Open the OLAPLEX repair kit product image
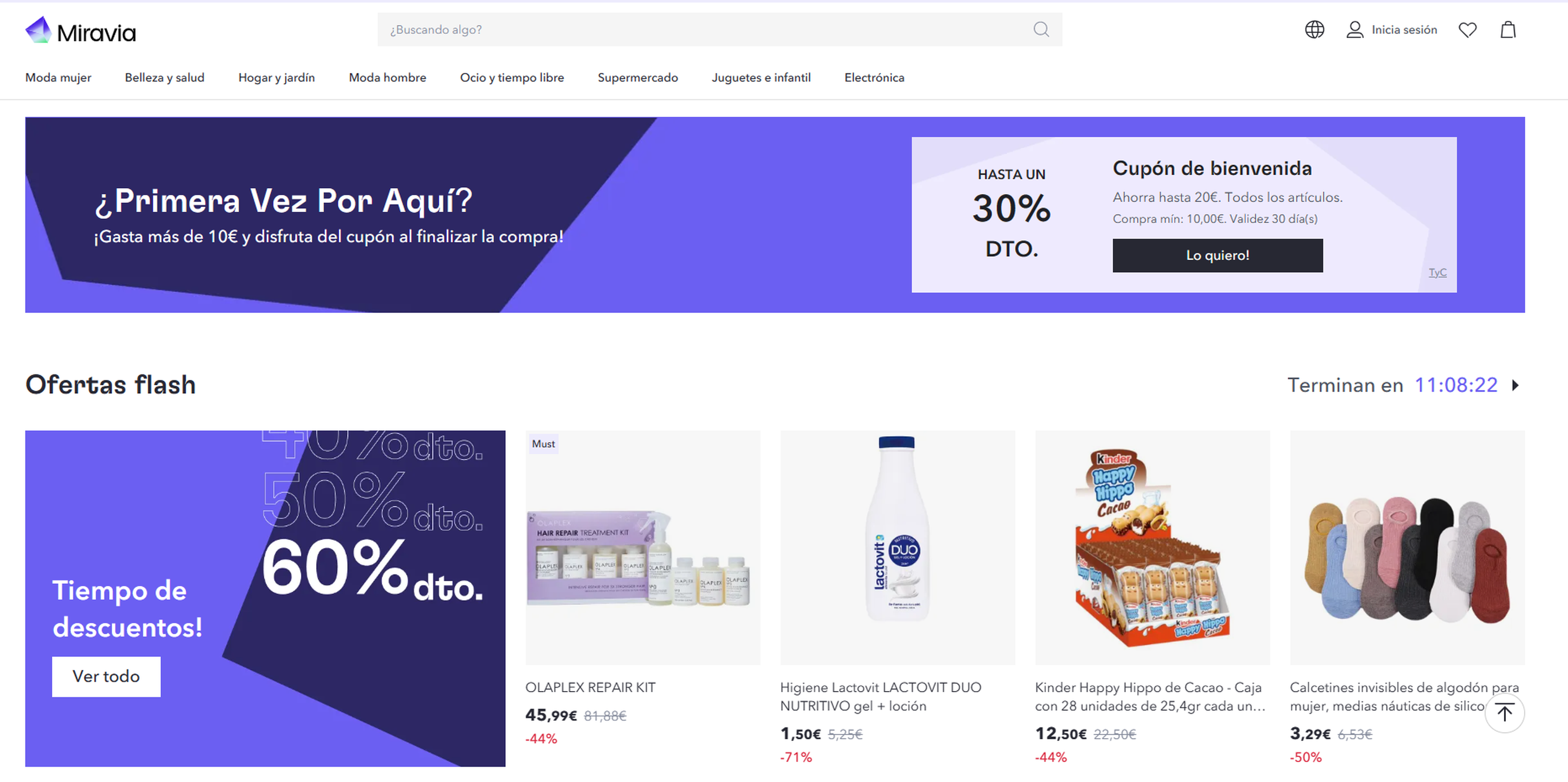The width and height of the screenshot is (1568, 782). pos(642,547)
